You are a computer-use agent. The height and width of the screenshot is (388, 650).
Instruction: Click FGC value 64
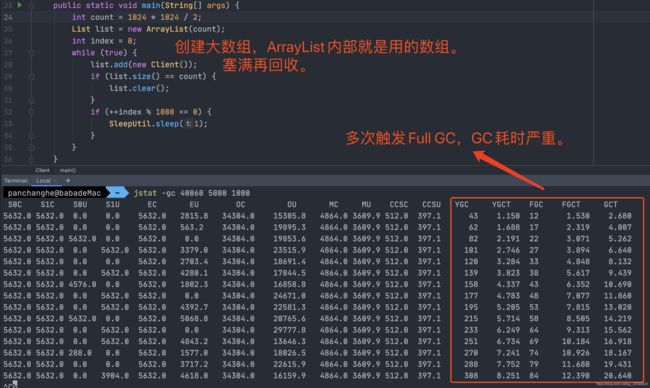point(534,330)
